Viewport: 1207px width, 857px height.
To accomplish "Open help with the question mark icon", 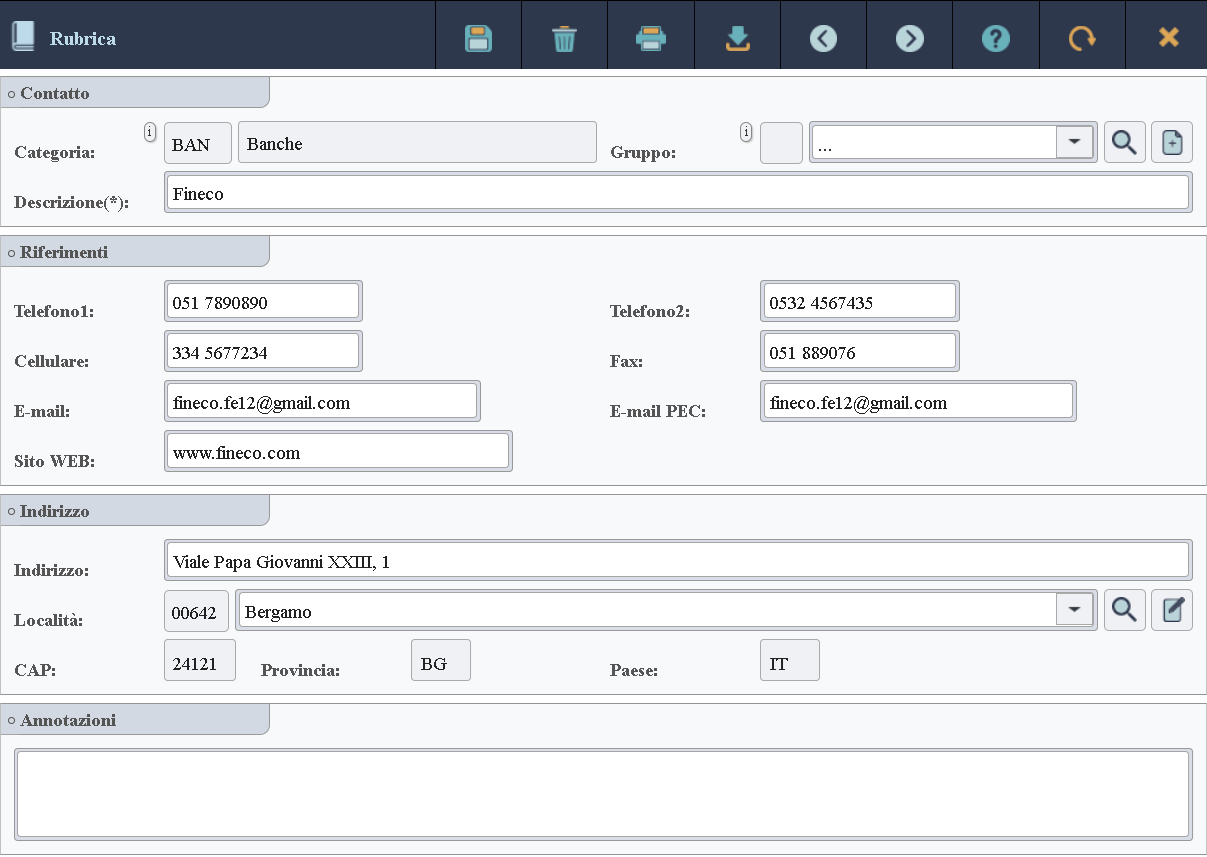I will [x=996, y=39].
